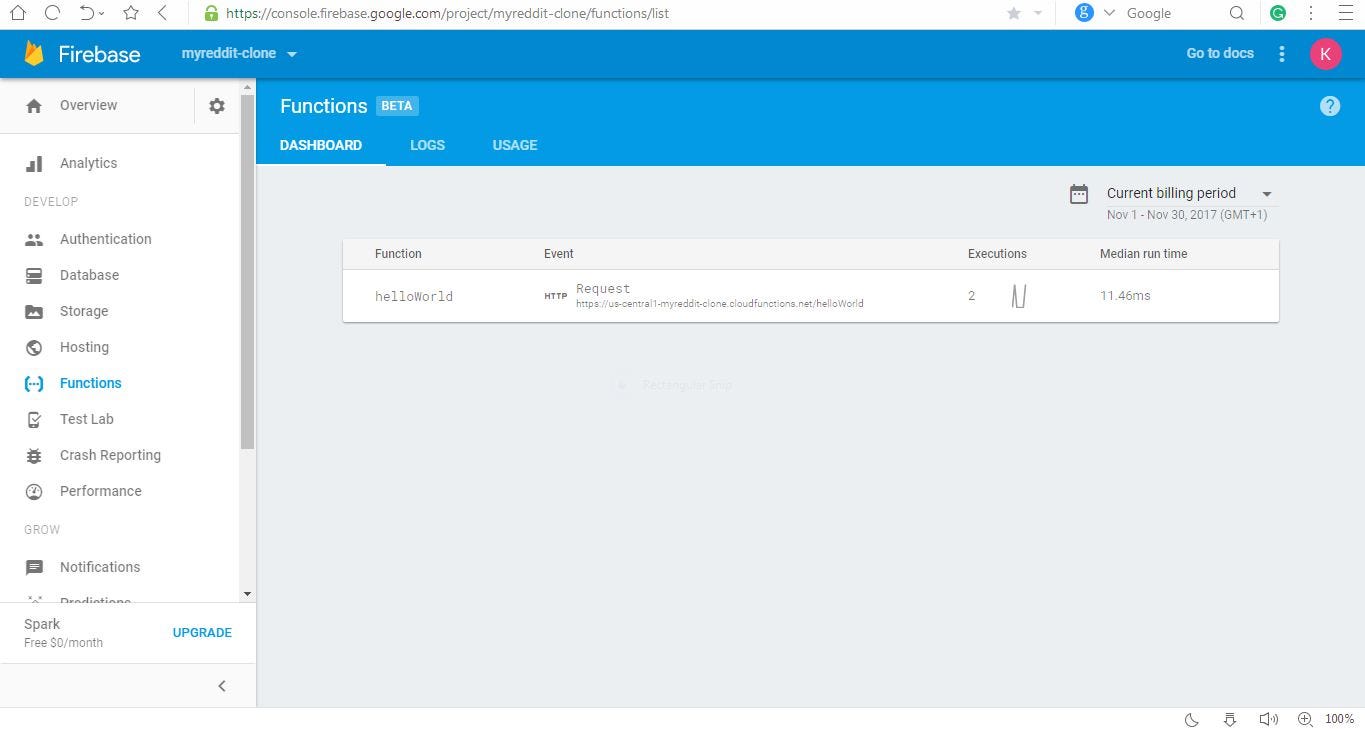Viewport: 1365px width, 729px height.
Task: Click the helloWorld cloudfunctions URL
Action: point(719,303)
